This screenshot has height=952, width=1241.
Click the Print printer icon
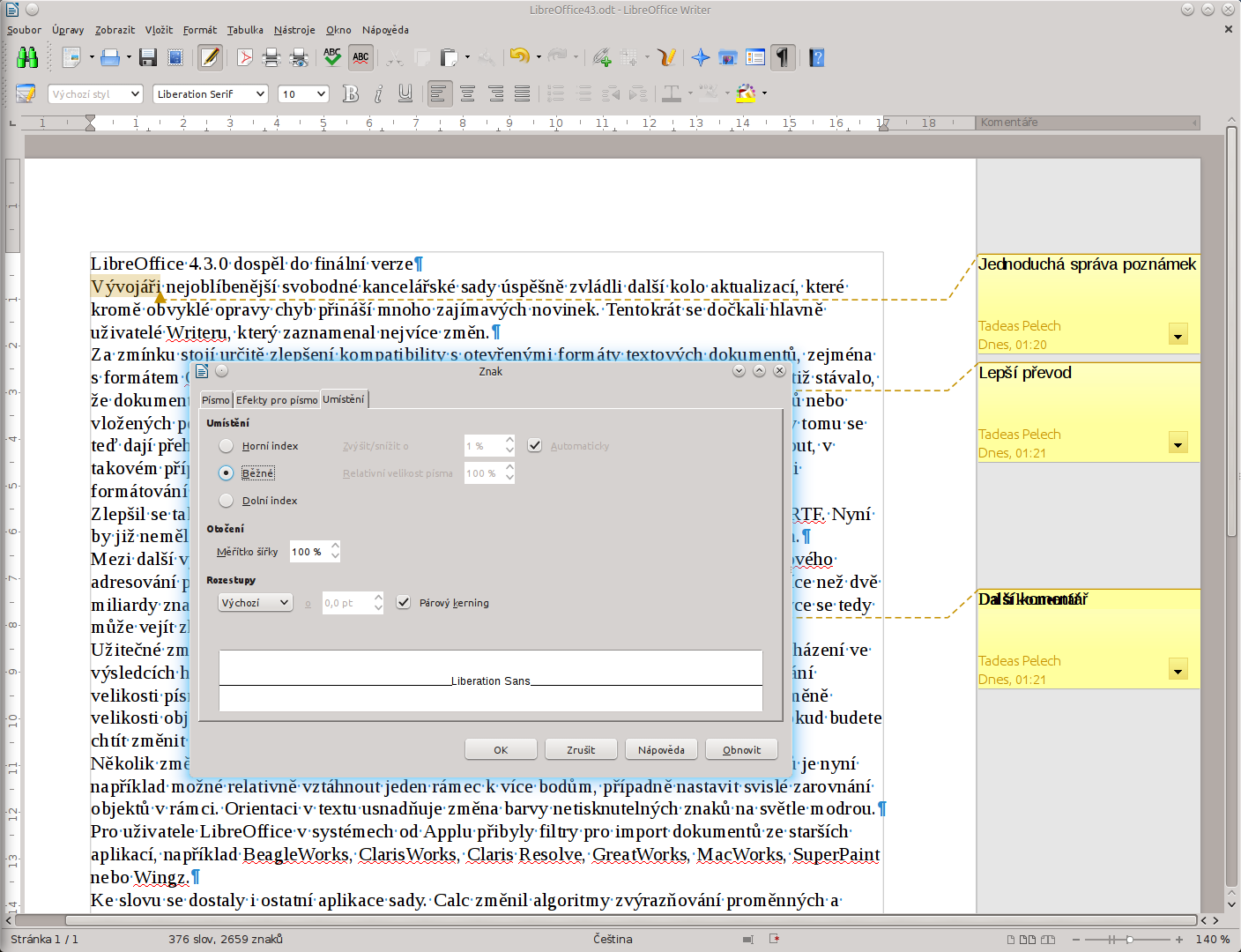point(271,58)
